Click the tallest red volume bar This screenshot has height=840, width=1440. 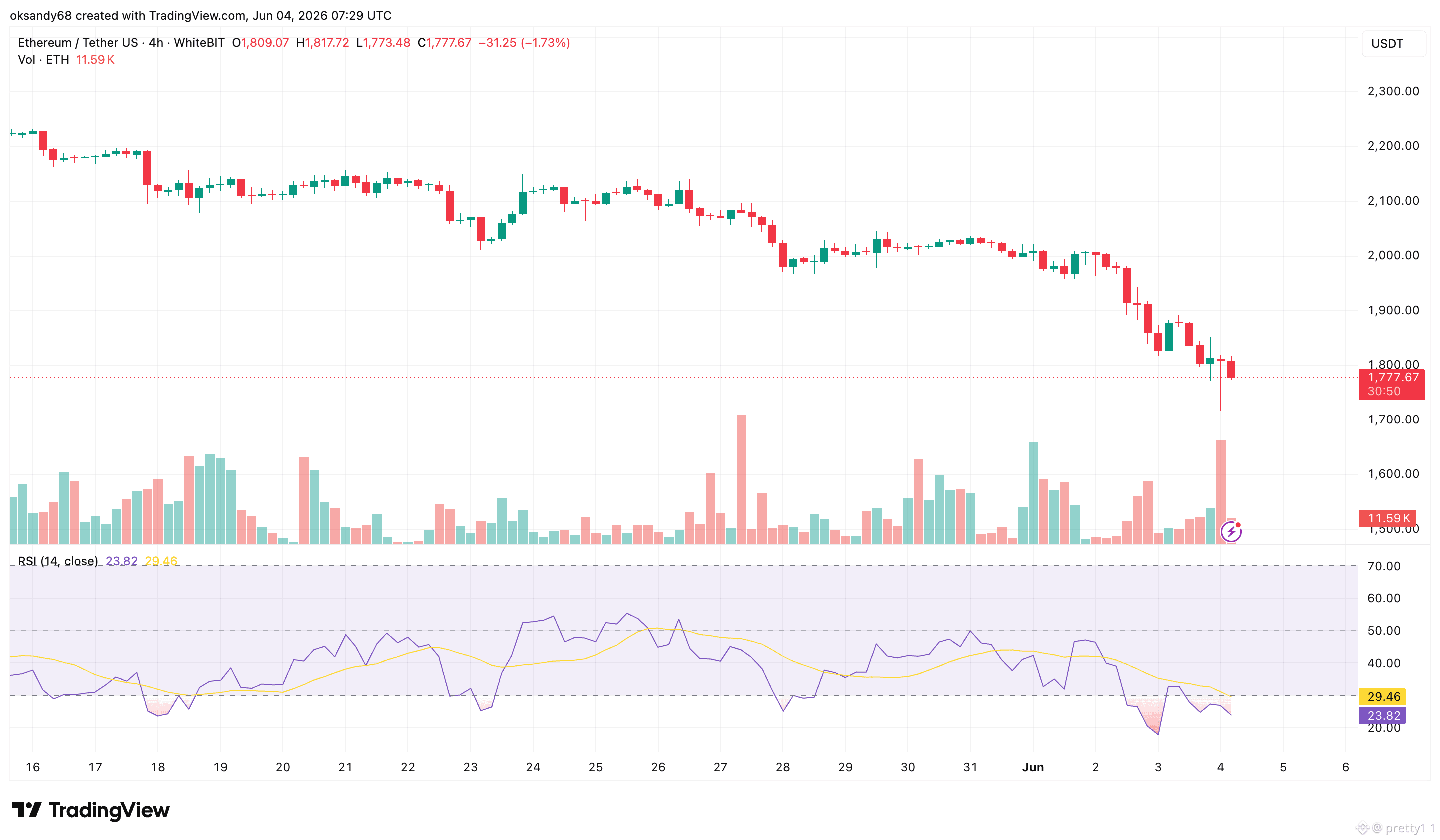[741, 479]
